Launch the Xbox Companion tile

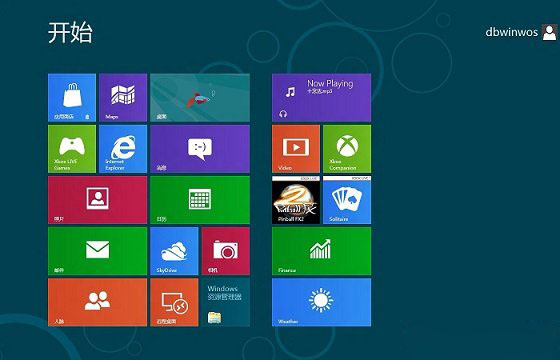(347, 149)
